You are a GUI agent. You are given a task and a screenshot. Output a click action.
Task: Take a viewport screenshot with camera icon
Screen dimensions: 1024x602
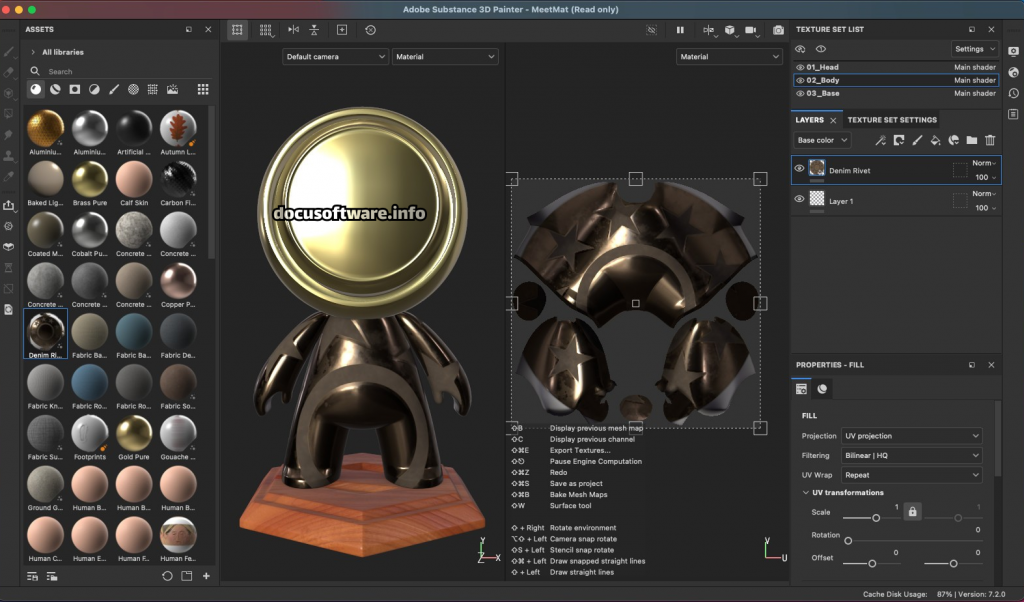point(778,30)
